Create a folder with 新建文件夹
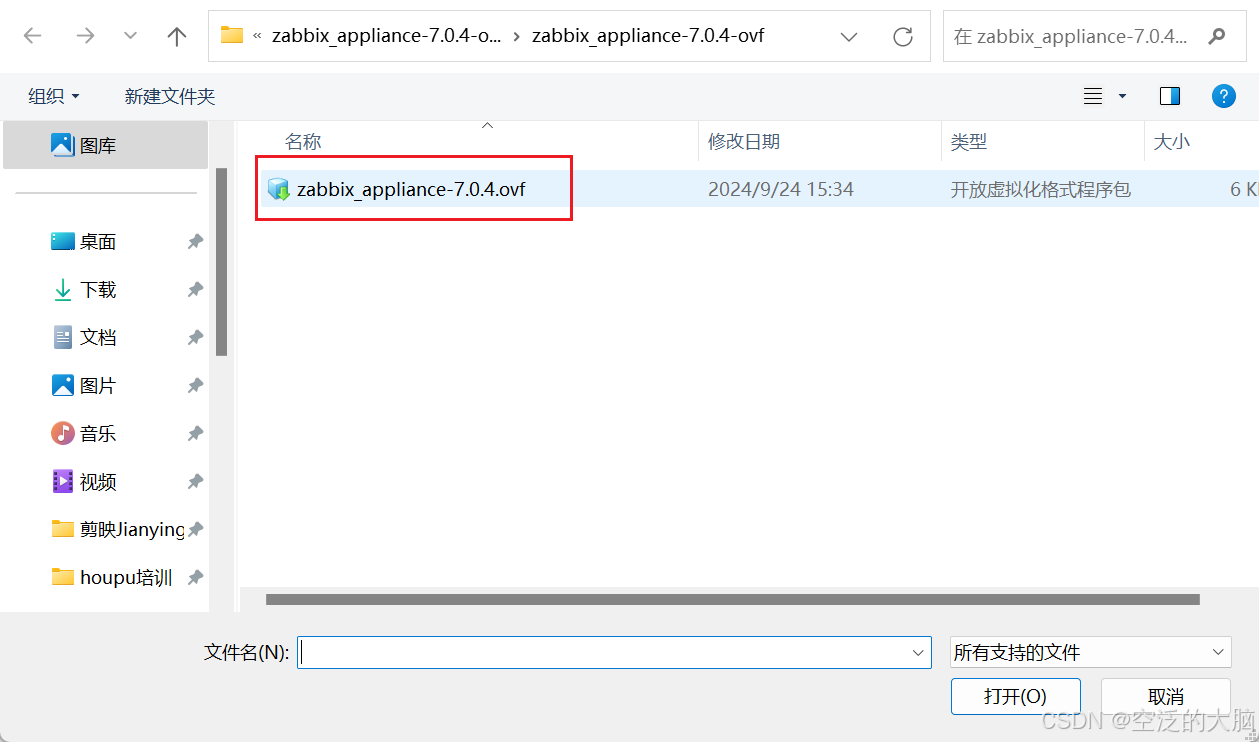1259x742 pixels. (170, 96)
